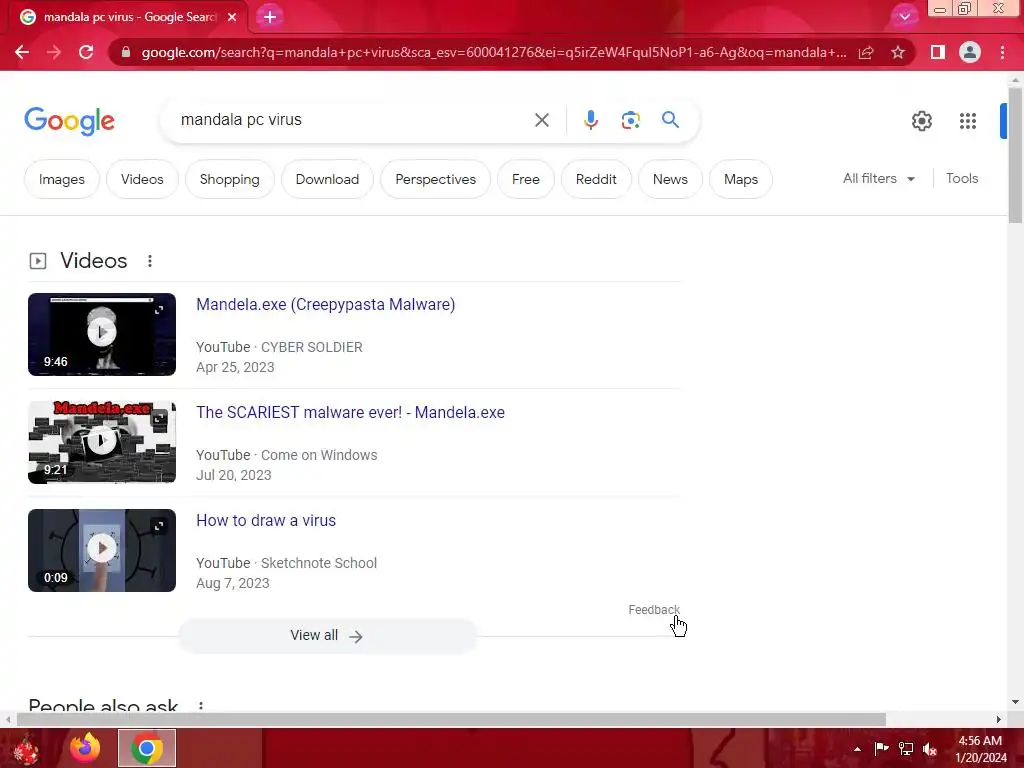This screenshot has height=768, width=1024.
Task: Click the vertical scrollbar thumb
Action: 1016,155
